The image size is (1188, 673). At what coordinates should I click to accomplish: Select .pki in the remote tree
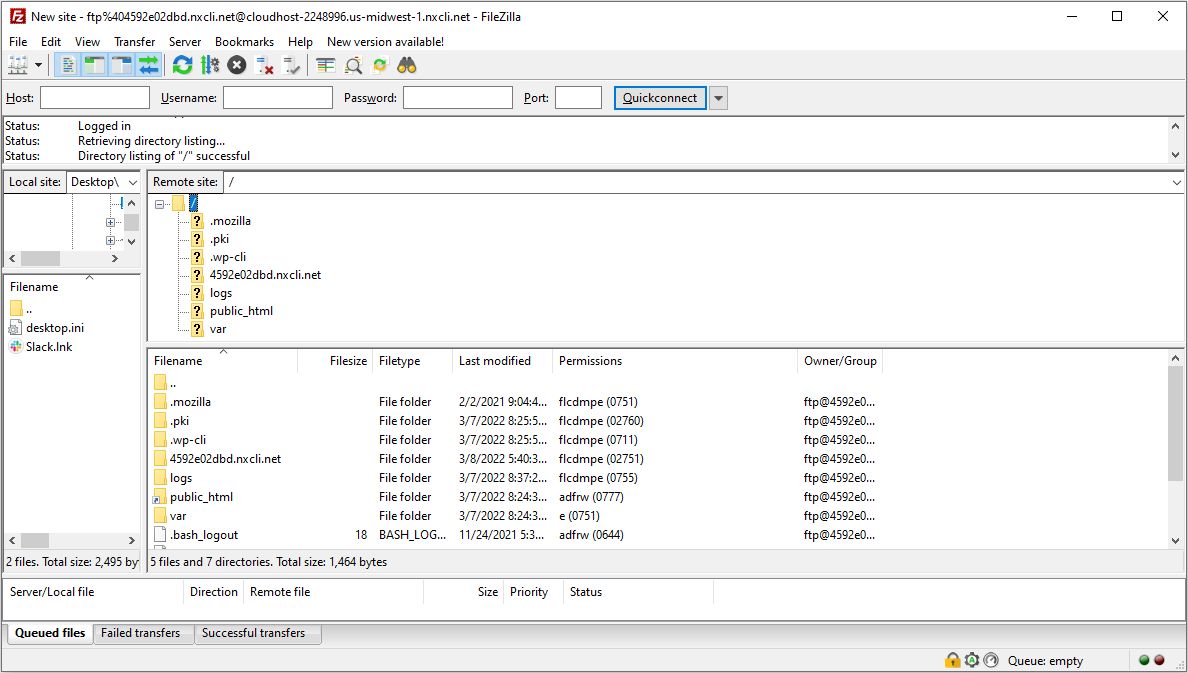click(219, 239)
